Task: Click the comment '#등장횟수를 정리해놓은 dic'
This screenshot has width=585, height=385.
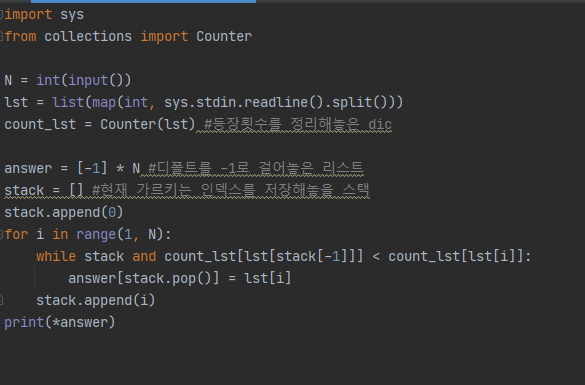Action: [x=298, y=125]
